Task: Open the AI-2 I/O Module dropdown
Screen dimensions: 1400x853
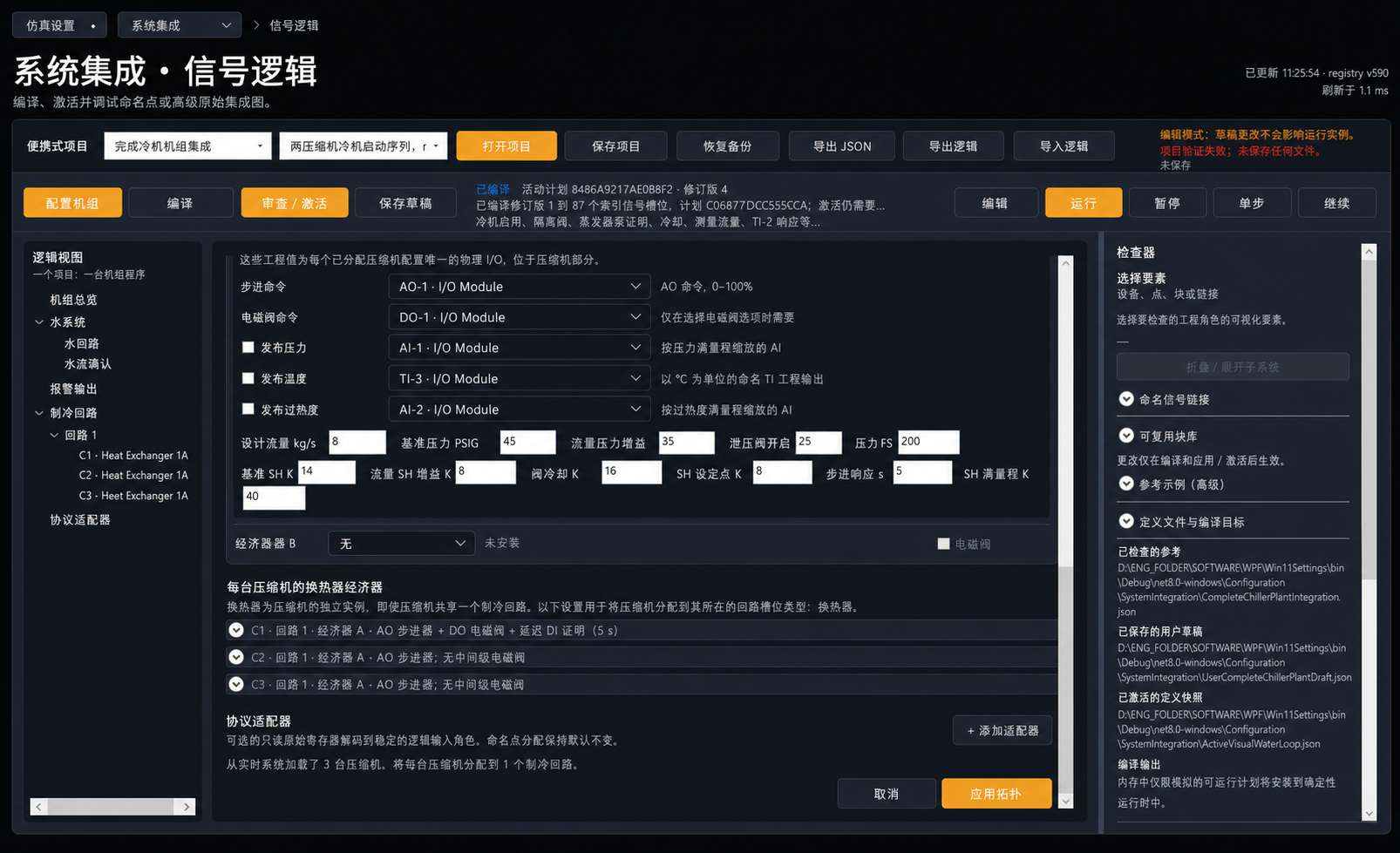Action: 519,409
